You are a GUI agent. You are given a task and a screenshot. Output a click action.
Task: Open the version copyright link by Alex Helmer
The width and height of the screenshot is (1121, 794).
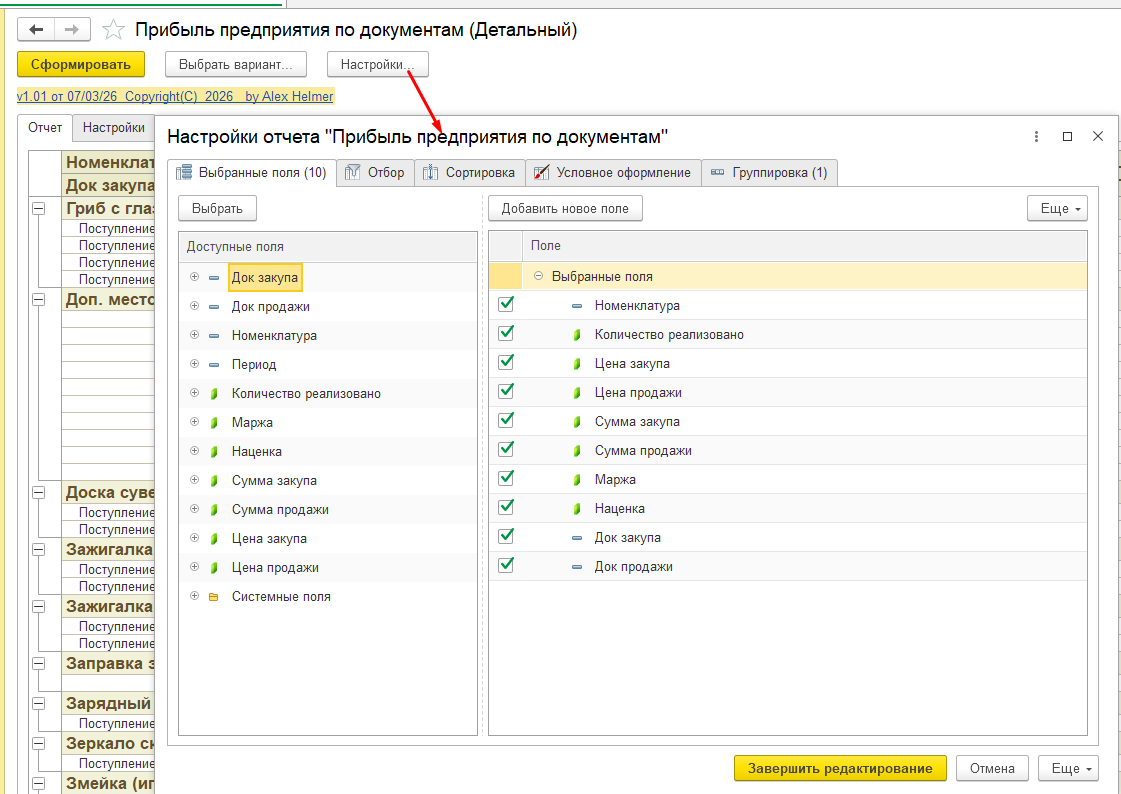175,97
